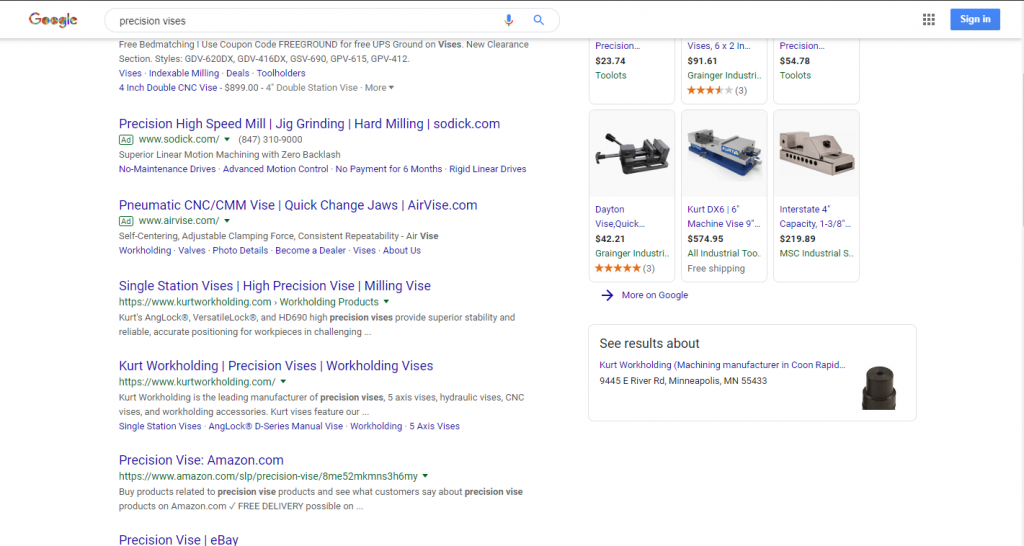Viewport: 1024px width, 546px height.
Task: Click Dayton vise five-star rating
Action: coord(618,268)
